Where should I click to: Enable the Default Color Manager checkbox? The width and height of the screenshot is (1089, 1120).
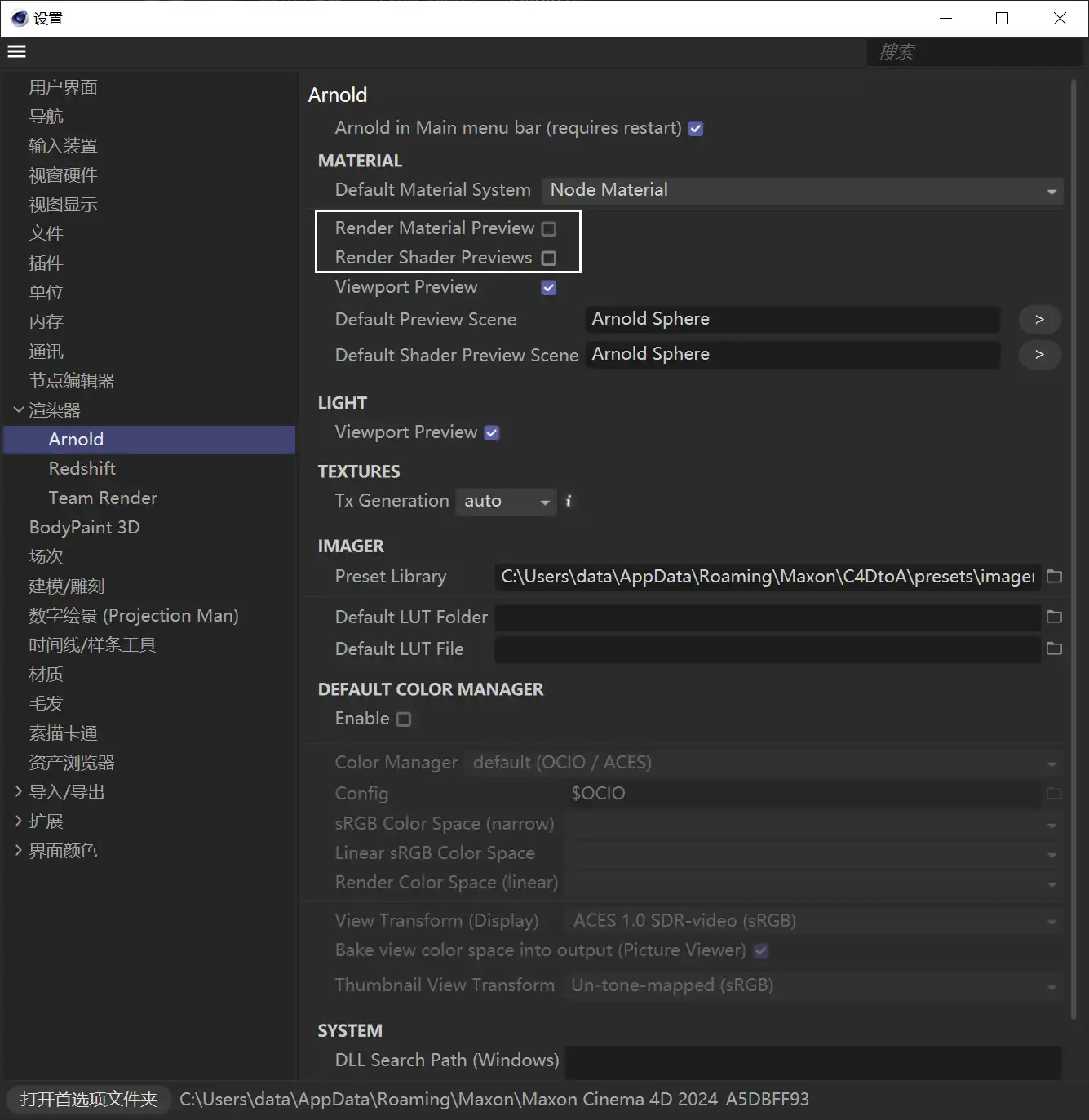(404, 719)
